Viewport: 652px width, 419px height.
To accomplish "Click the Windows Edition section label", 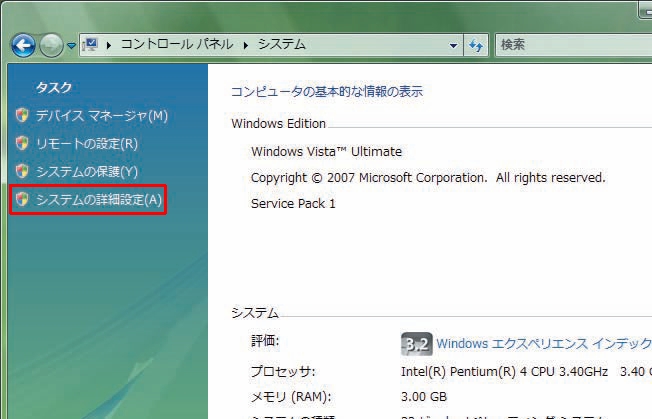I will [278, 124].
